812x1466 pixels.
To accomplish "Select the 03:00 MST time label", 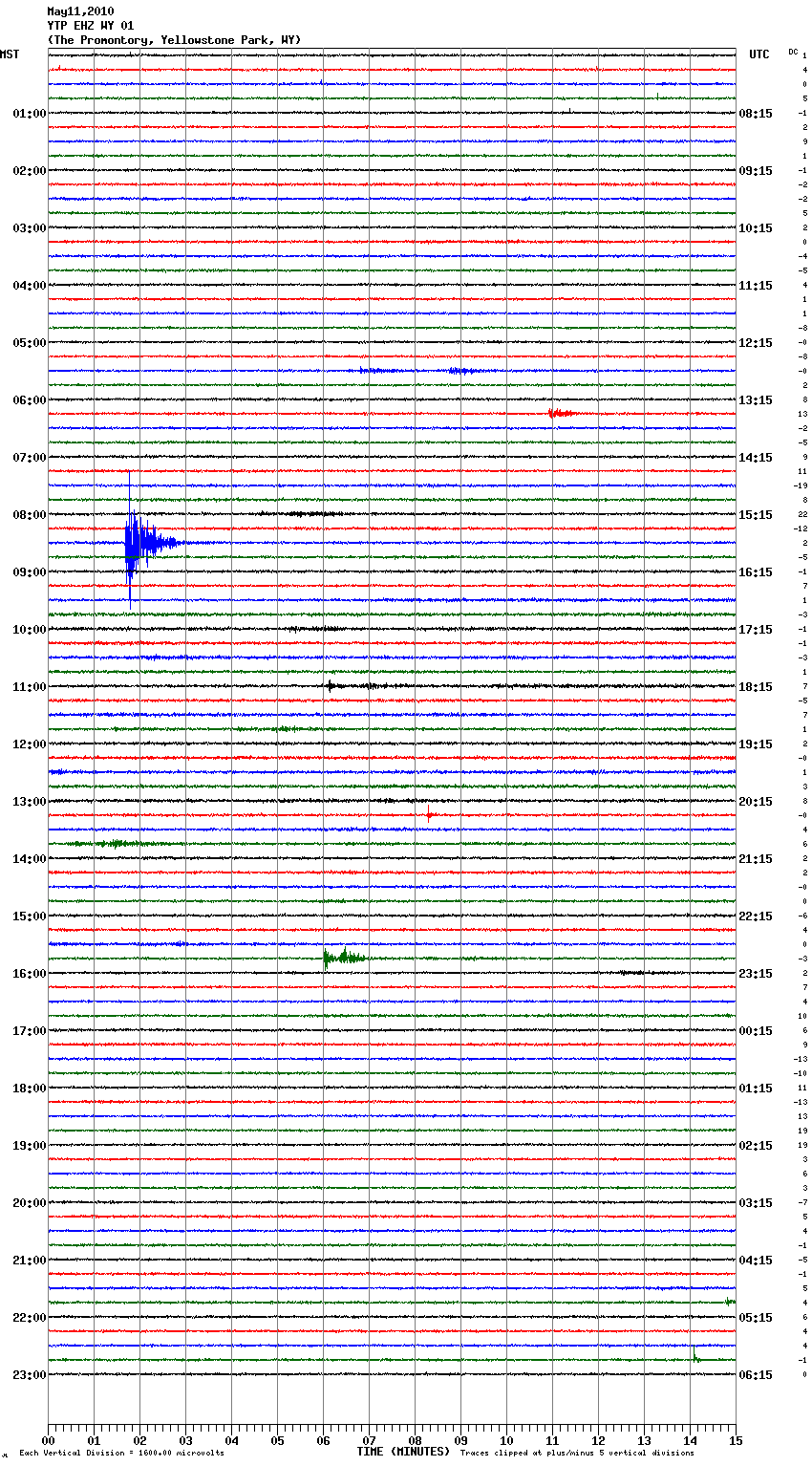I will (29, 228).
